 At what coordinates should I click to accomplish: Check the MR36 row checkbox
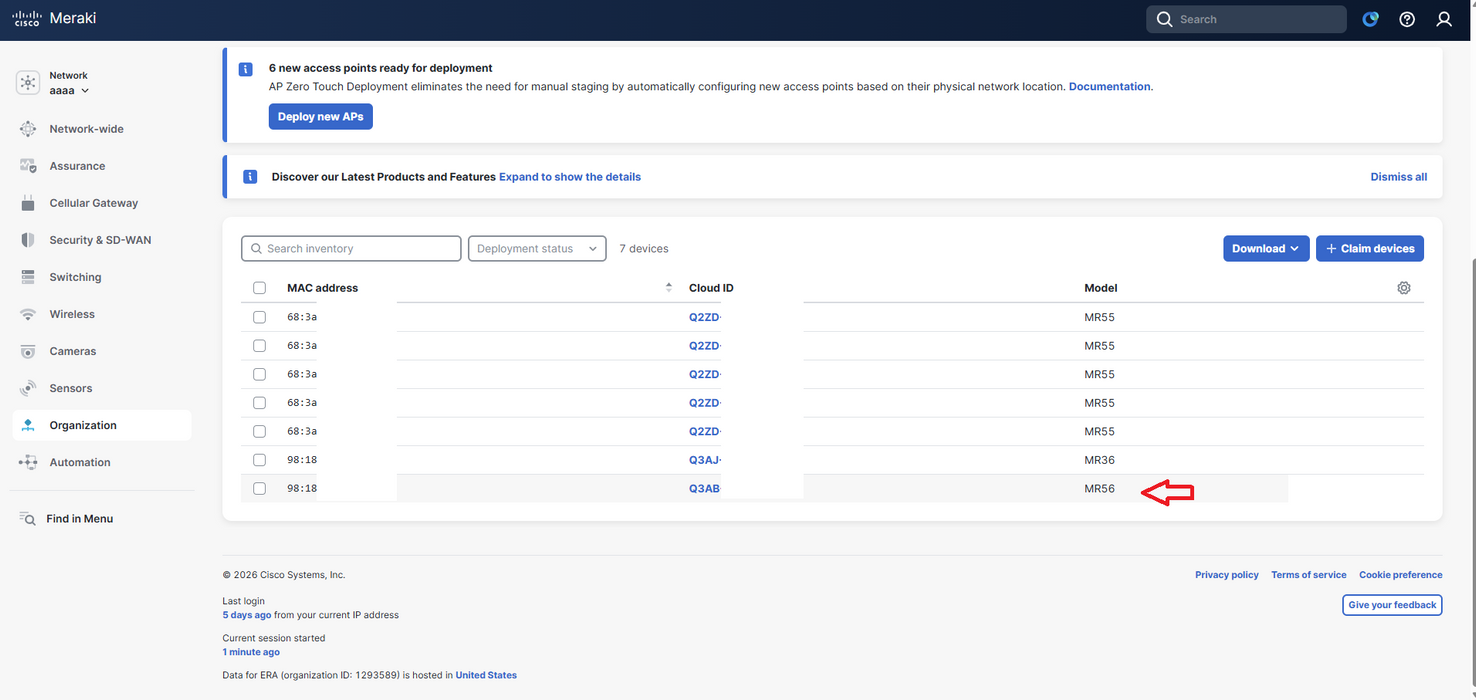coord(260,460)
